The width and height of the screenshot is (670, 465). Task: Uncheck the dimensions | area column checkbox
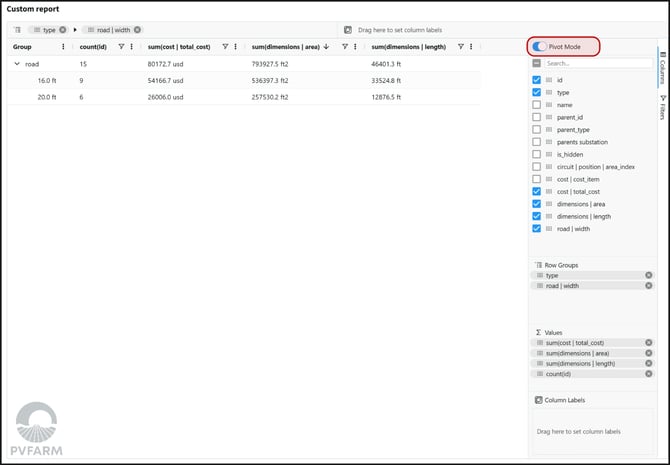pos(537,203)
